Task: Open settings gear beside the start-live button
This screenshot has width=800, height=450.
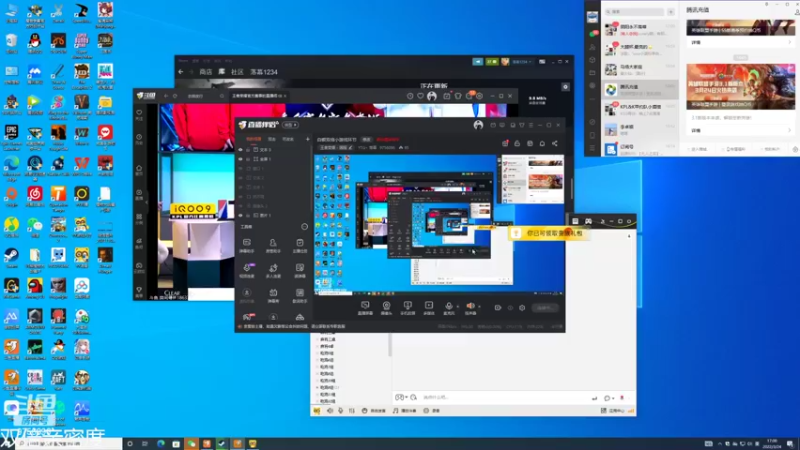Action: 521,308
